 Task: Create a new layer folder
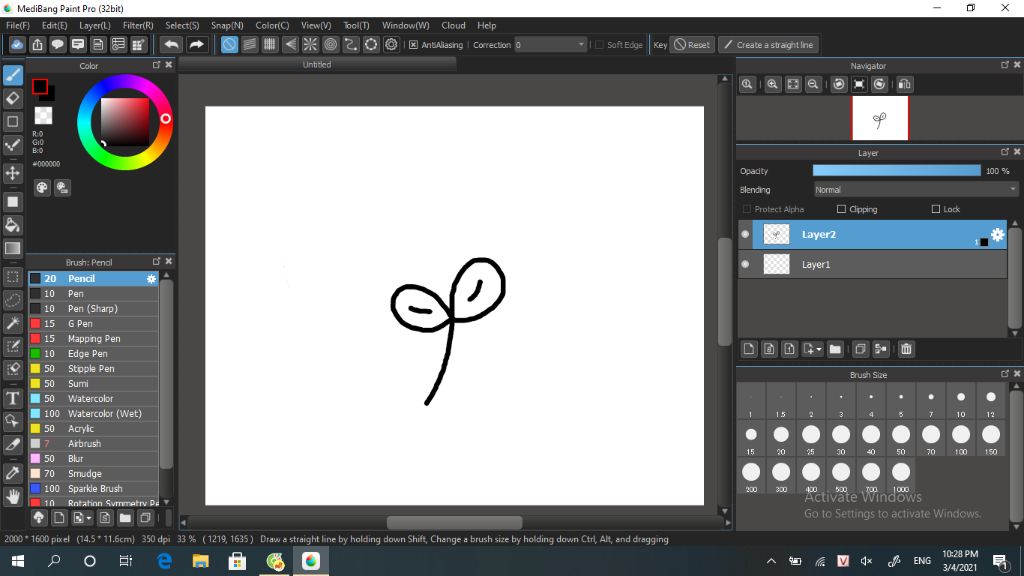(835, 349)
